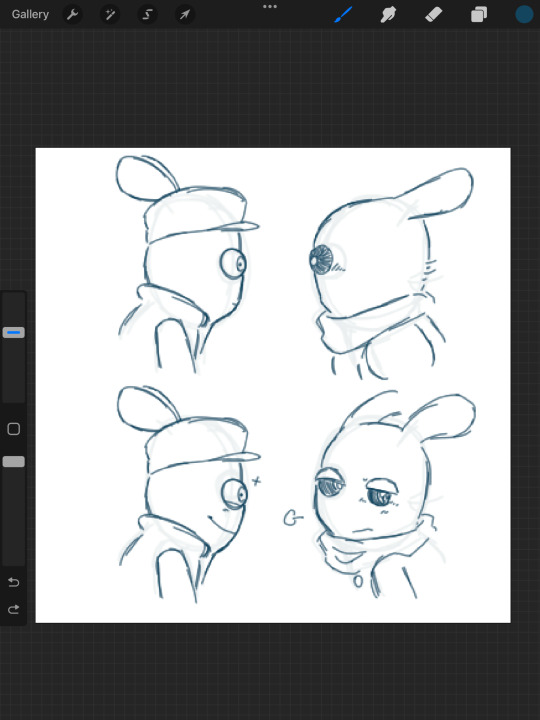Open the Adjustments magic wand menu
Image resolution: width=540 pixels, height=720 pixels.
click(110, 14)
